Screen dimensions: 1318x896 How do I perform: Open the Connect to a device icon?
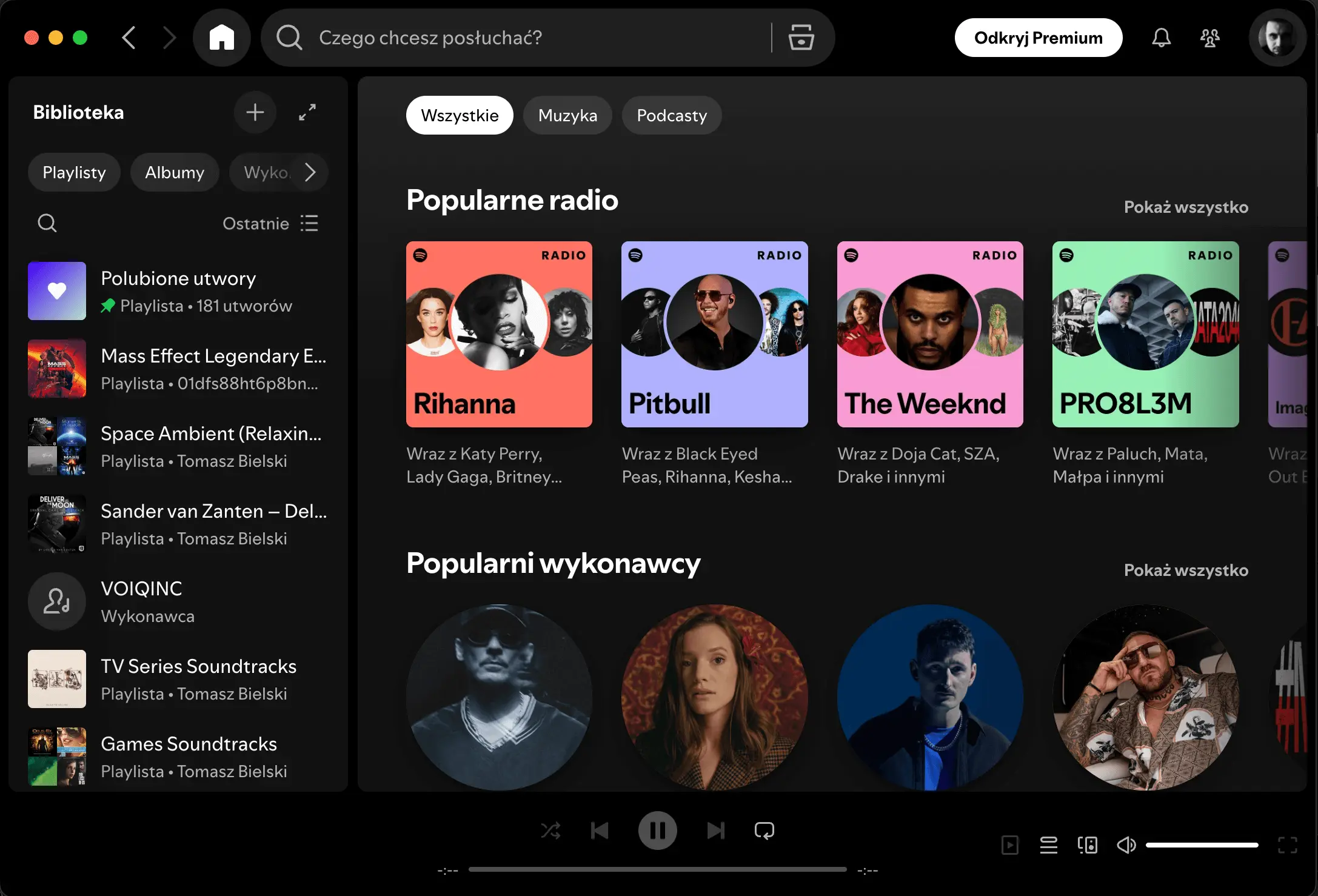1087,844
